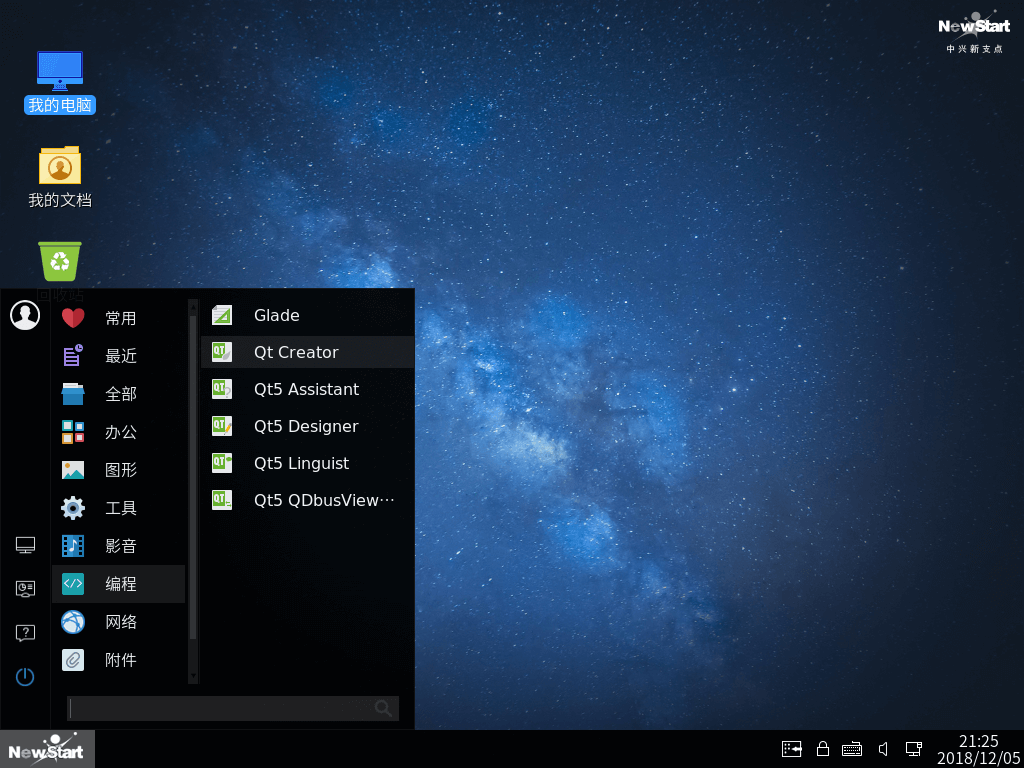Open the 办公 category label
The width and height of the screenshot is (1024, 768).
click(x=121, y=432)
